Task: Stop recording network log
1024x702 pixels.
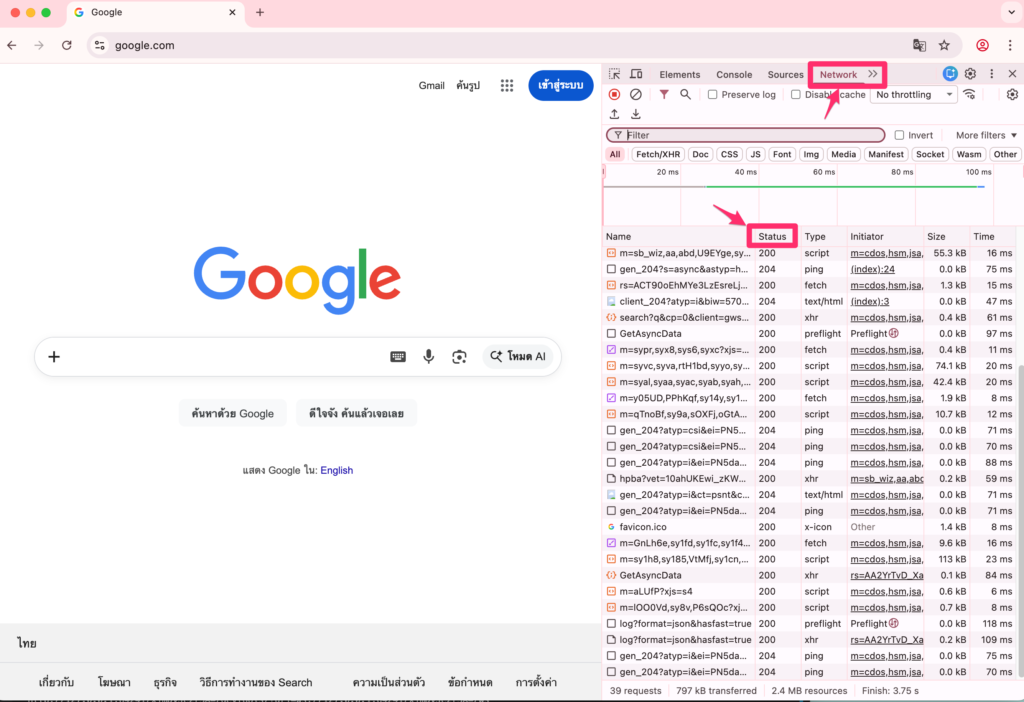Action: tap(614, 94)
